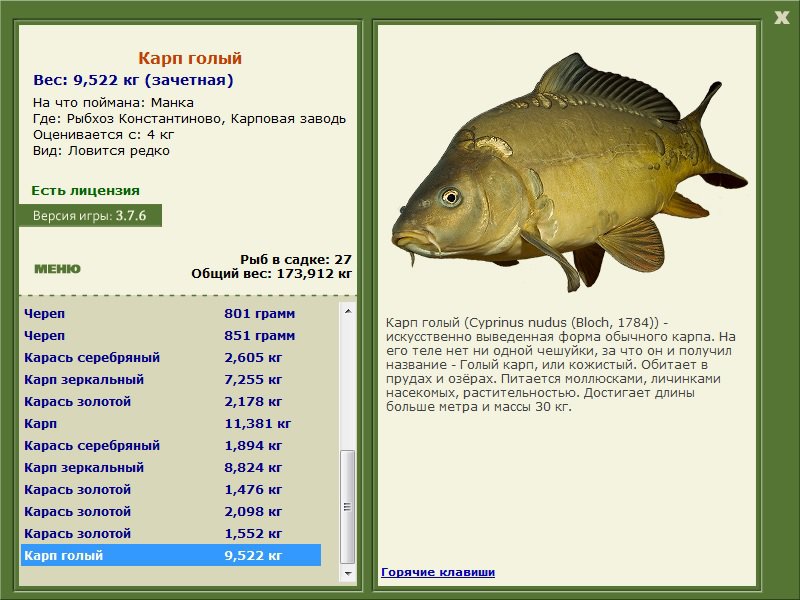Select Карп зеркальный 7,255 кг row

click(x=171, y=379)
